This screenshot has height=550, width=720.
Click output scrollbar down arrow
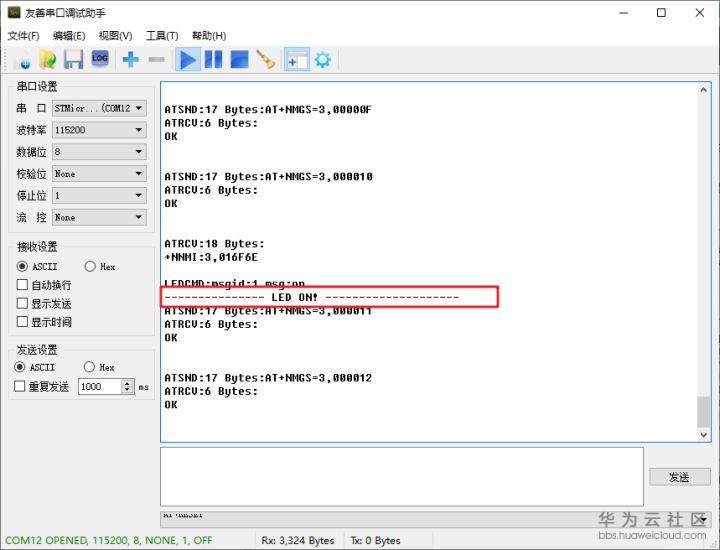(x=703, y=435)
